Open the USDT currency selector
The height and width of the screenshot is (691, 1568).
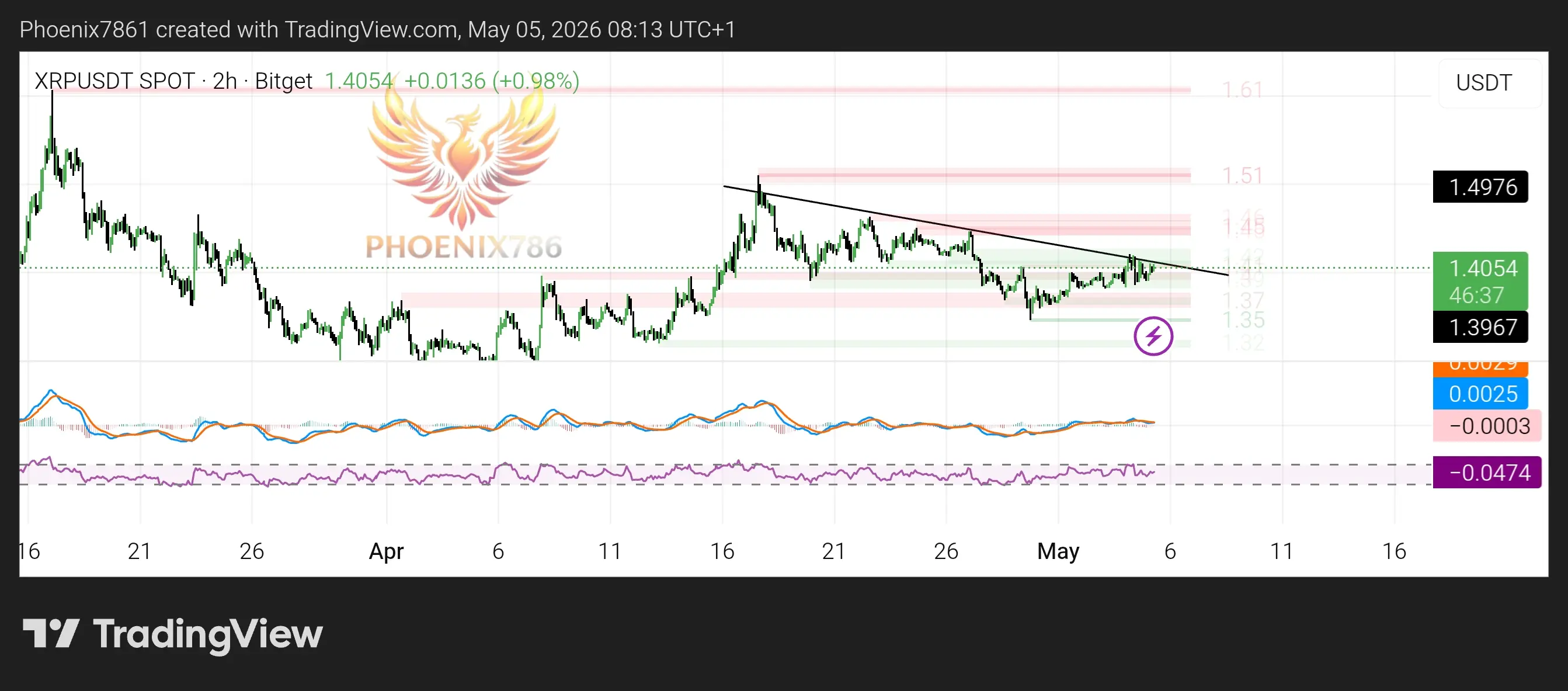[x=1490, y=84]
